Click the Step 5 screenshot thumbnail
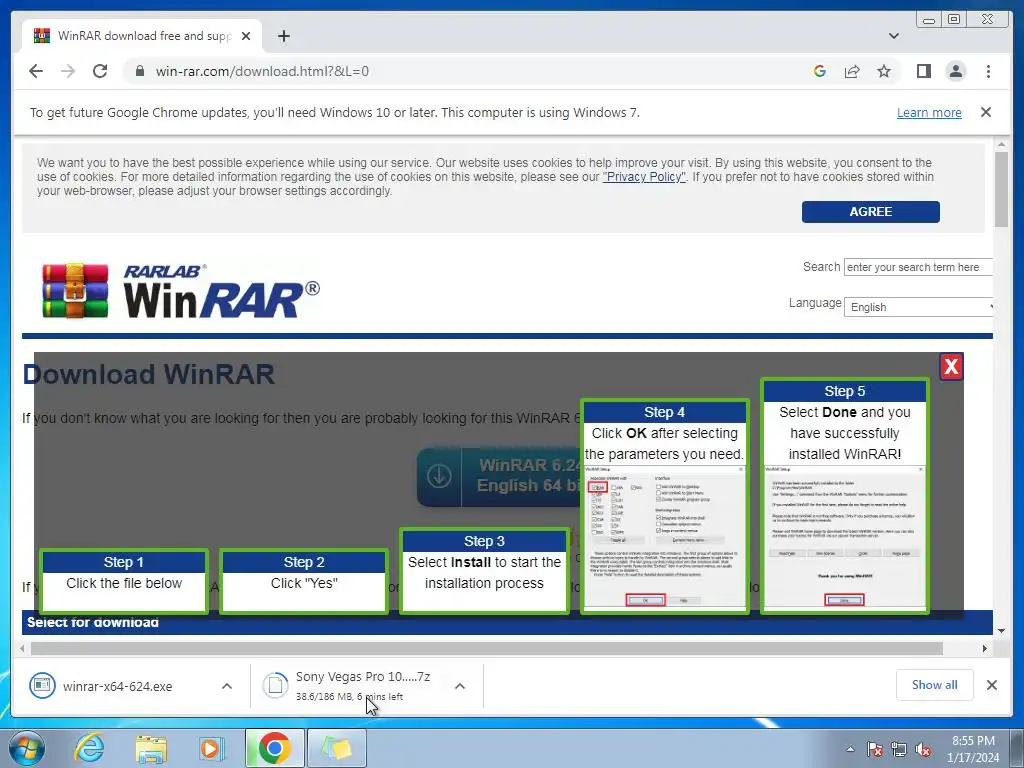This screenshot has height=768, width=1024. (x=844, y=537)
